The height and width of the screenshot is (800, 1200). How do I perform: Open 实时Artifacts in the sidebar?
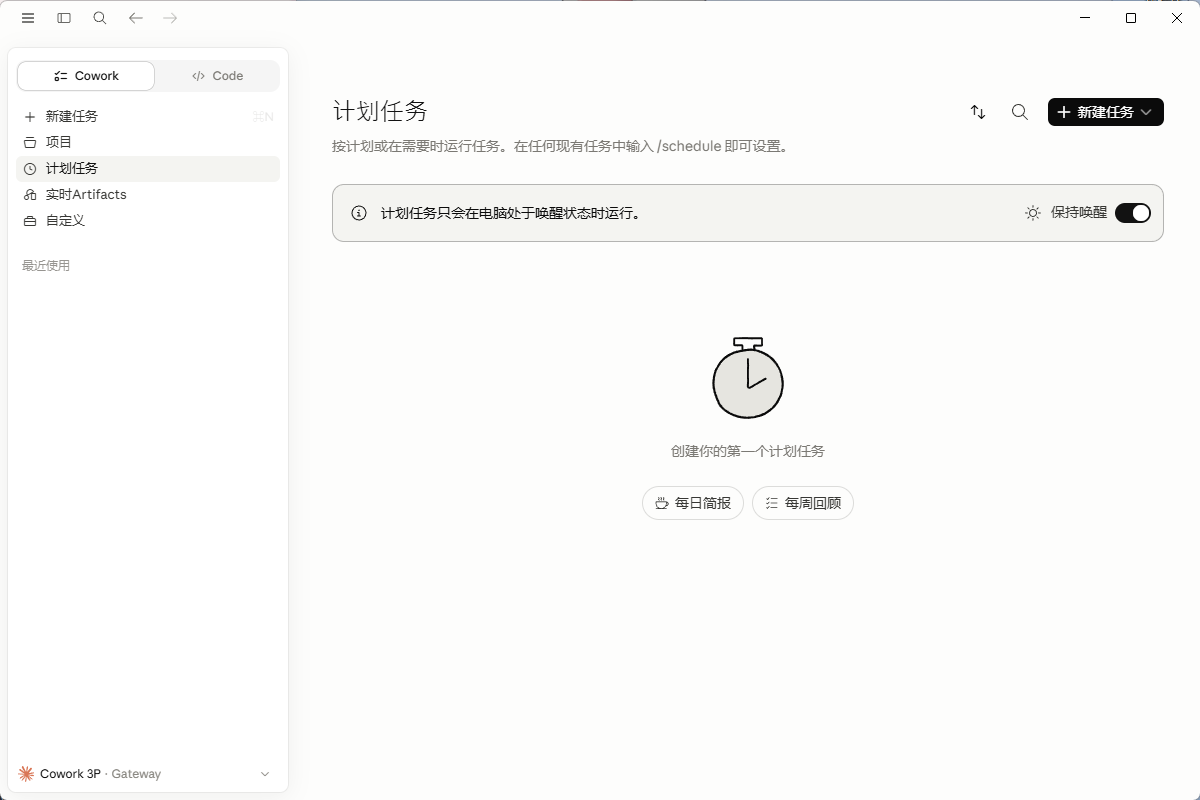(148, 194)
